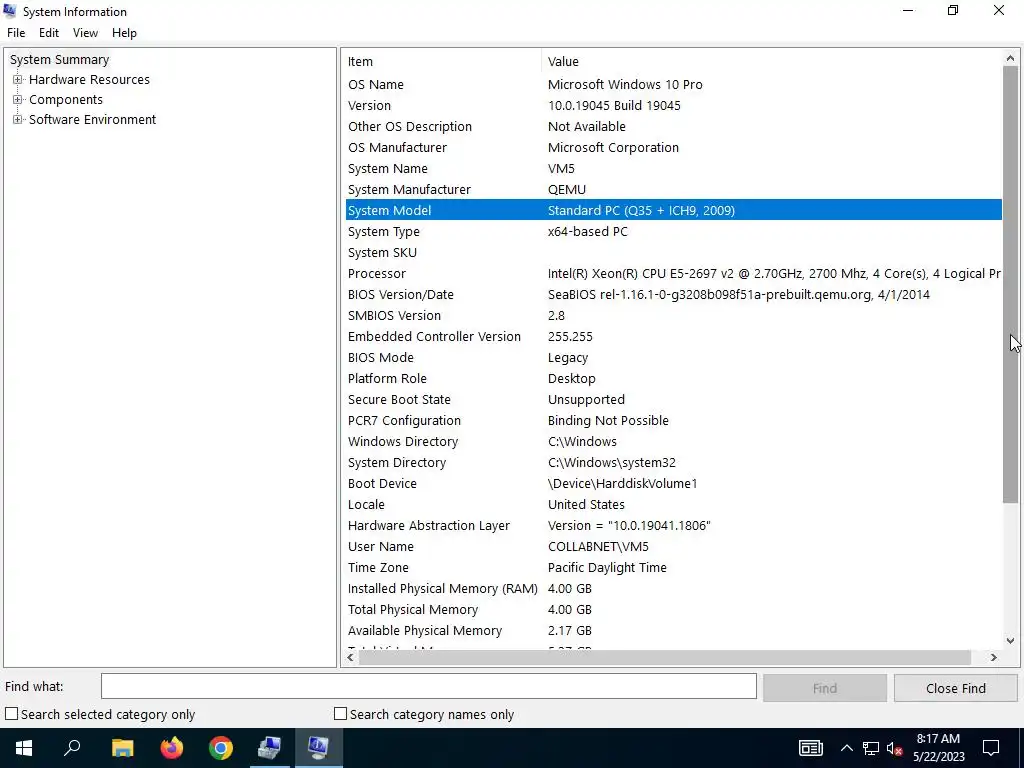Image resolution: width=1024 pixels, height=768 pixels.
Task: Select Components tree label
Action: coord(66,99)
